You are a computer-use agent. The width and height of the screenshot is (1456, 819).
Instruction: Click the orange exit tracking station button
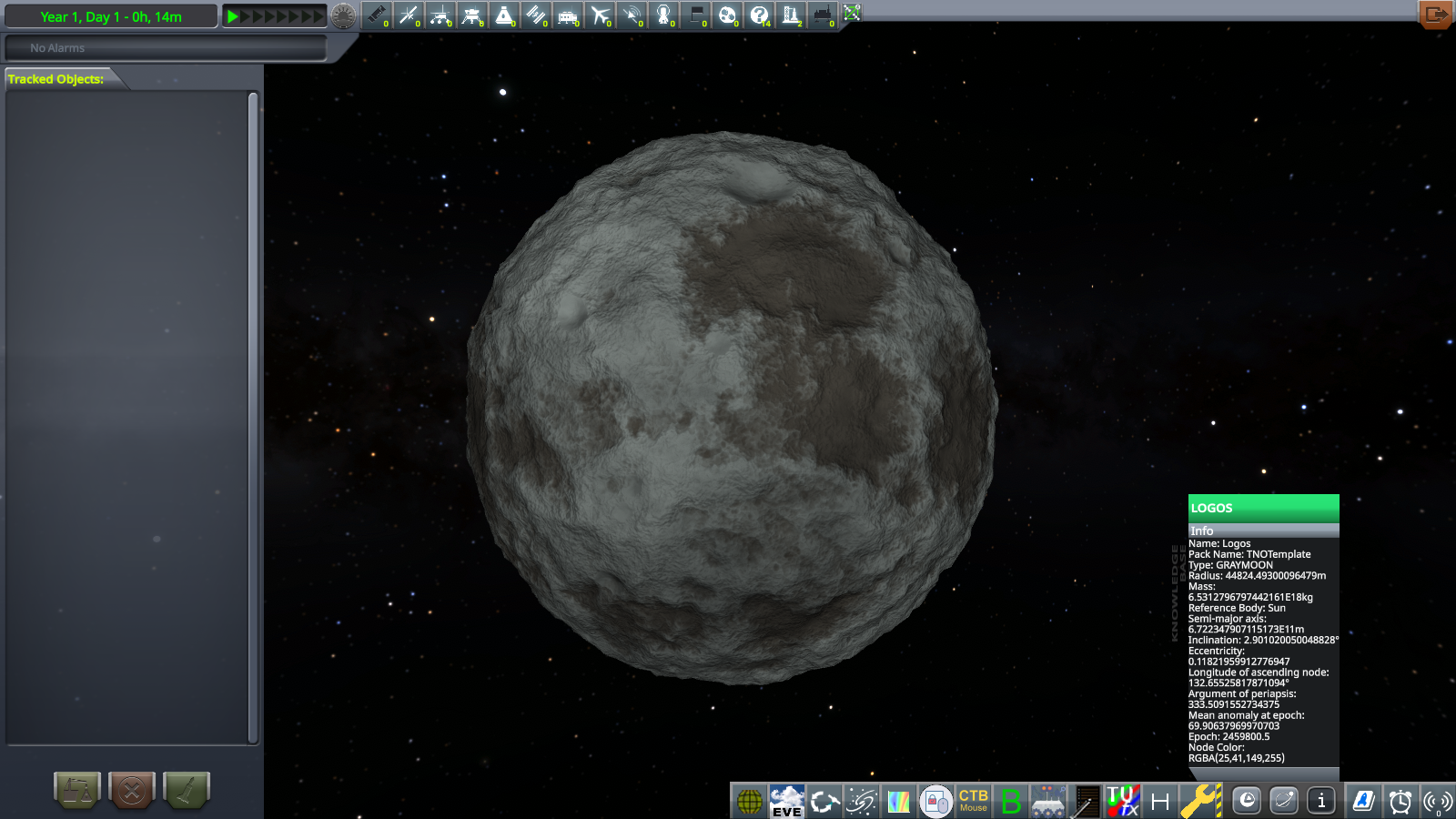point(1435,15)
